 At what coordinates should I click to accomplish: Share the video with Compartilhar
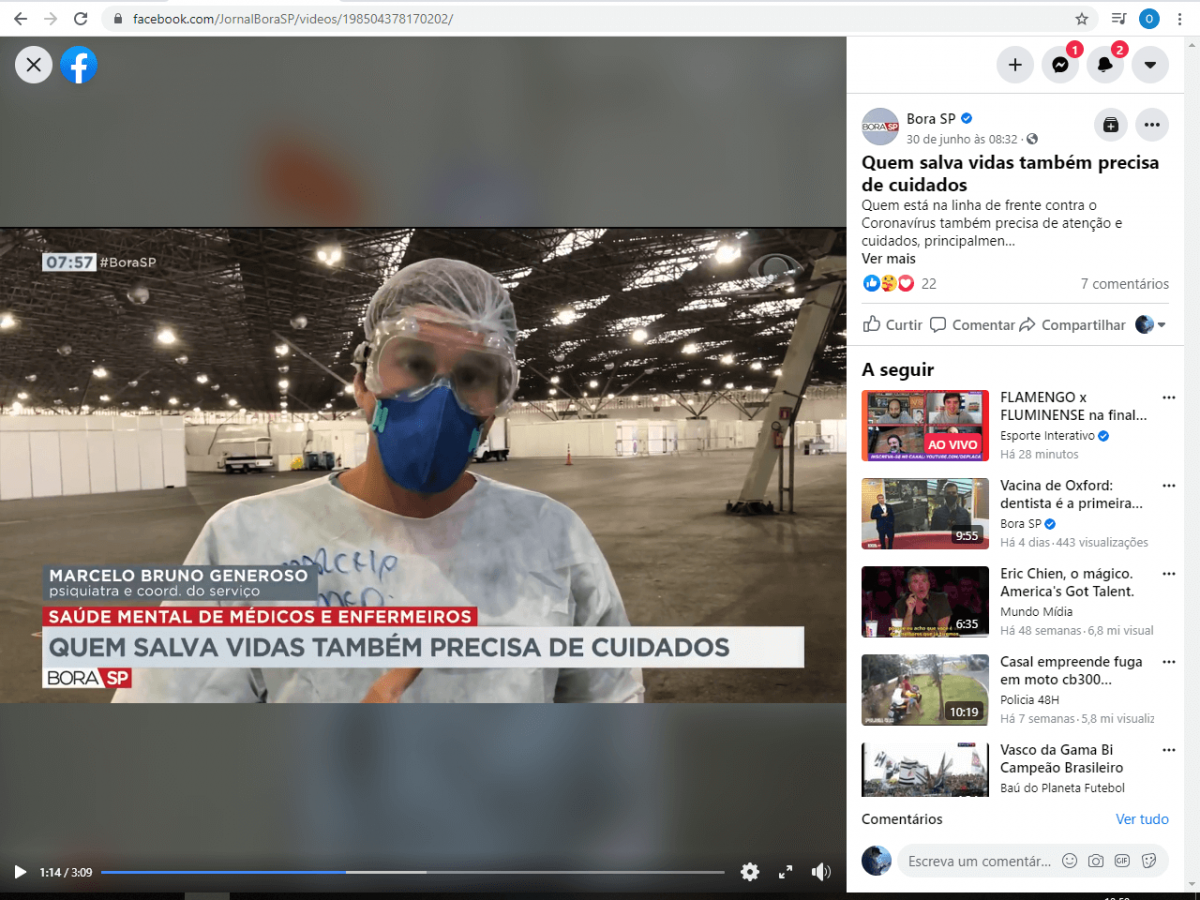(x=1072, y=325)
